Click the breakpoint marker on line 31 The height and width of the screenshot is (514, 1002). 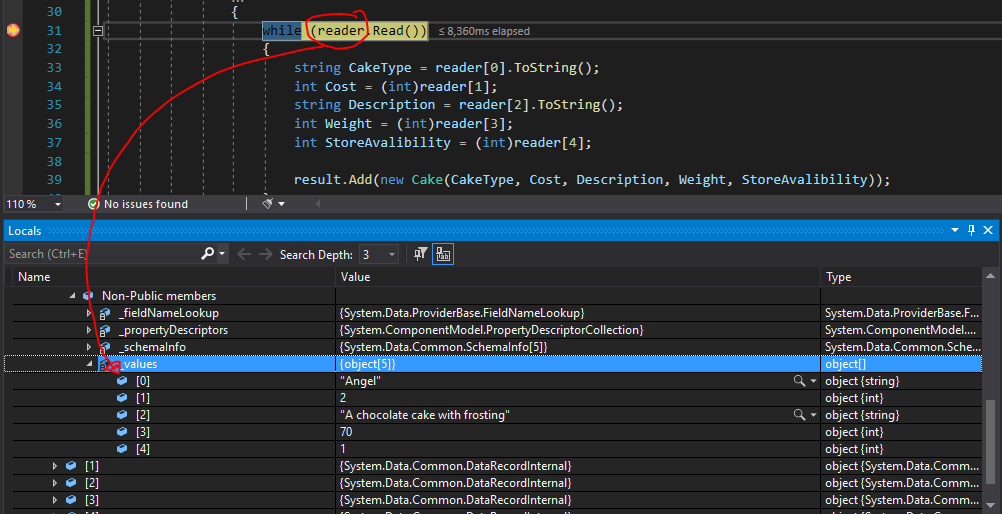coord(13,30)
